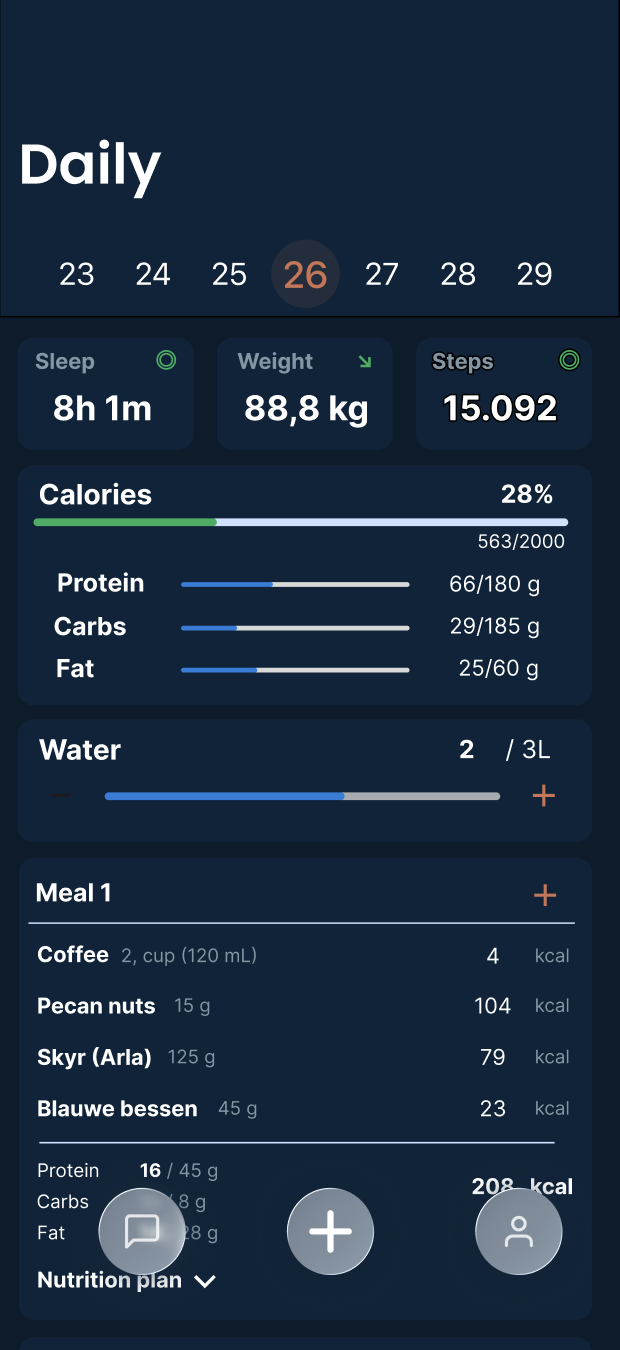This screenshot has height=1350, width=620.
Task: Add a food item with the Meal 1 plus icon
Action: [x=545, y=895]
